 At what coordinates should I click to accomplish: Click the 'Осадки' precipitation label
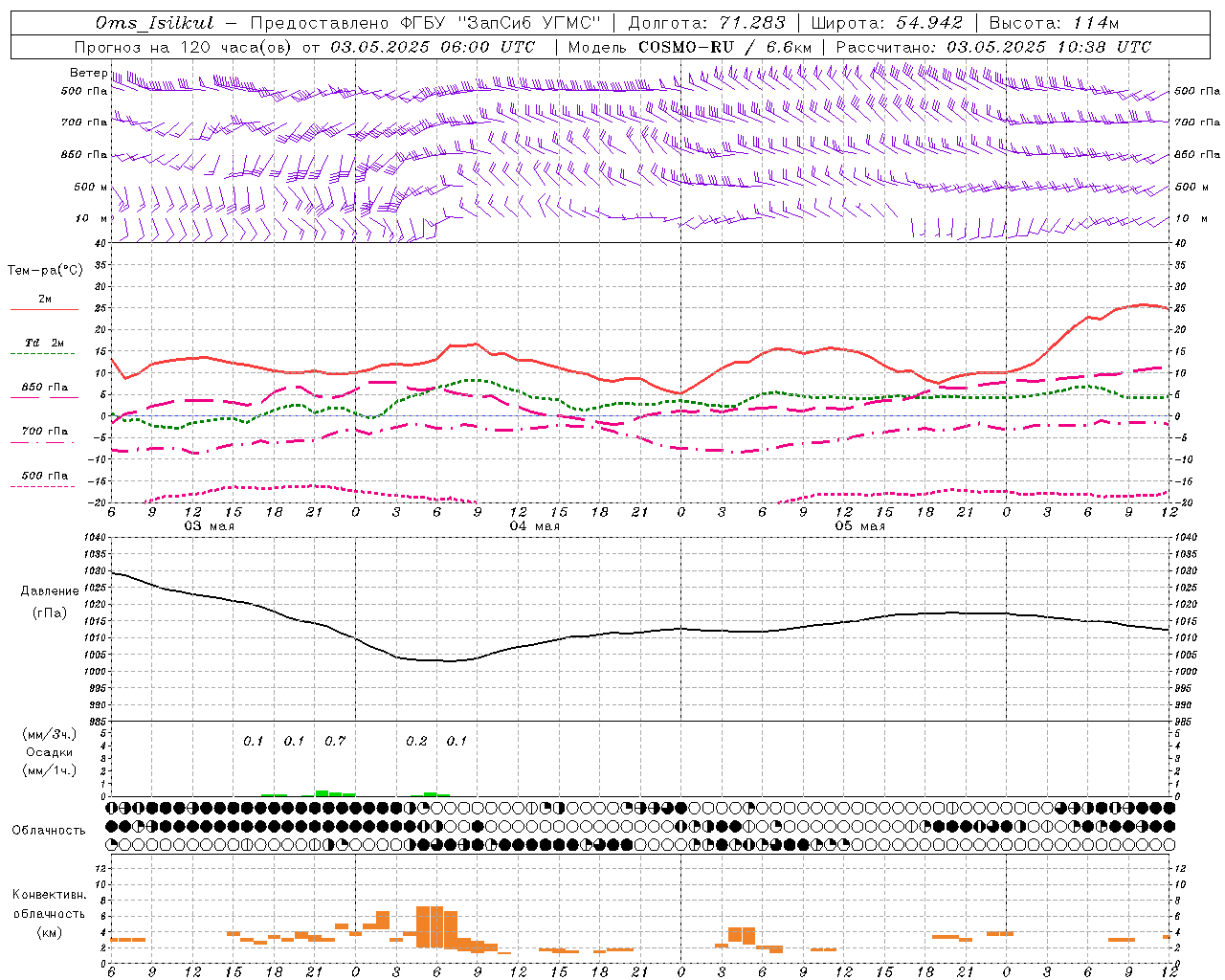pos(50,752)
